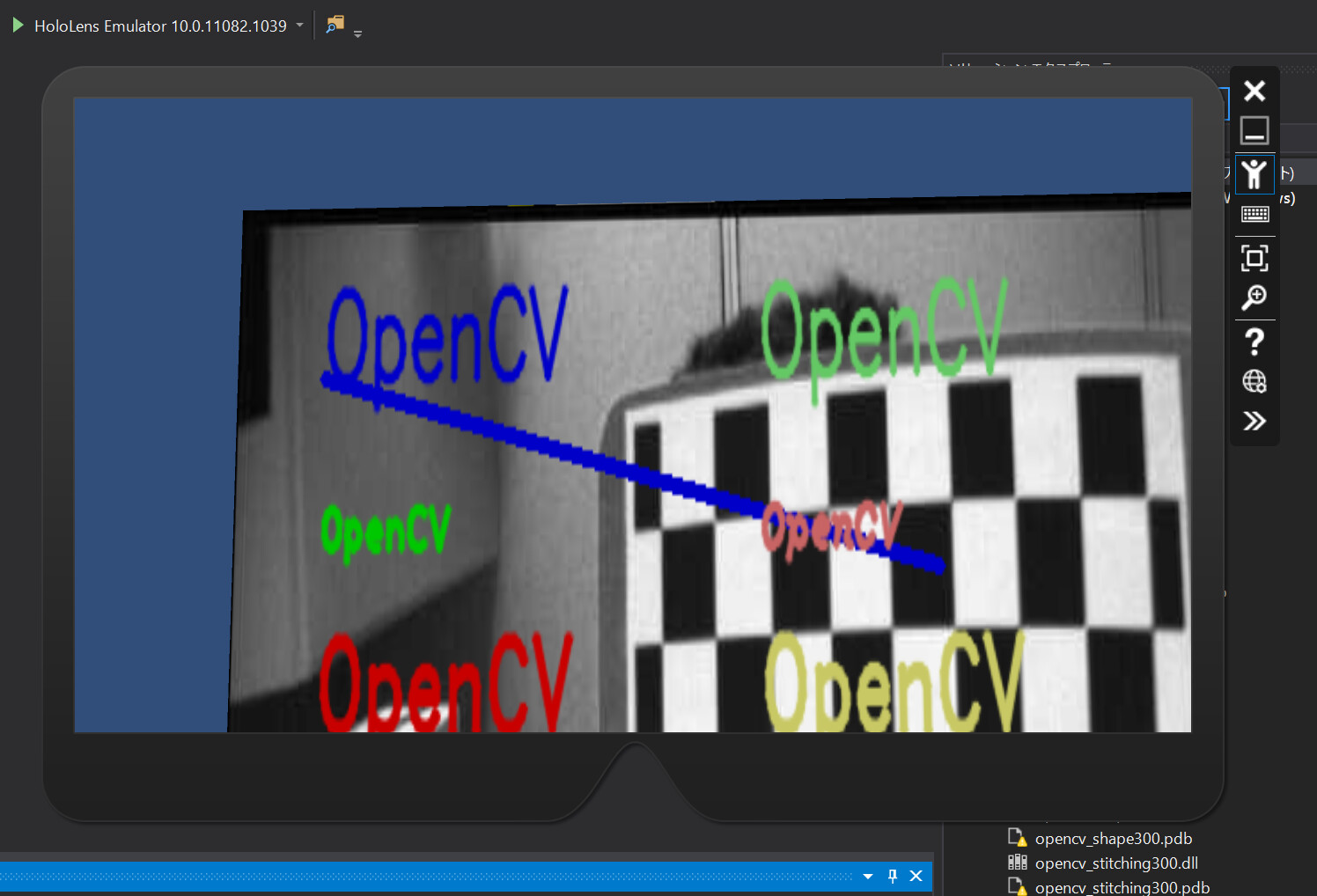
Task: Expand the emulator toolbar with the double chevron
Action: (x=1254, y=421)
